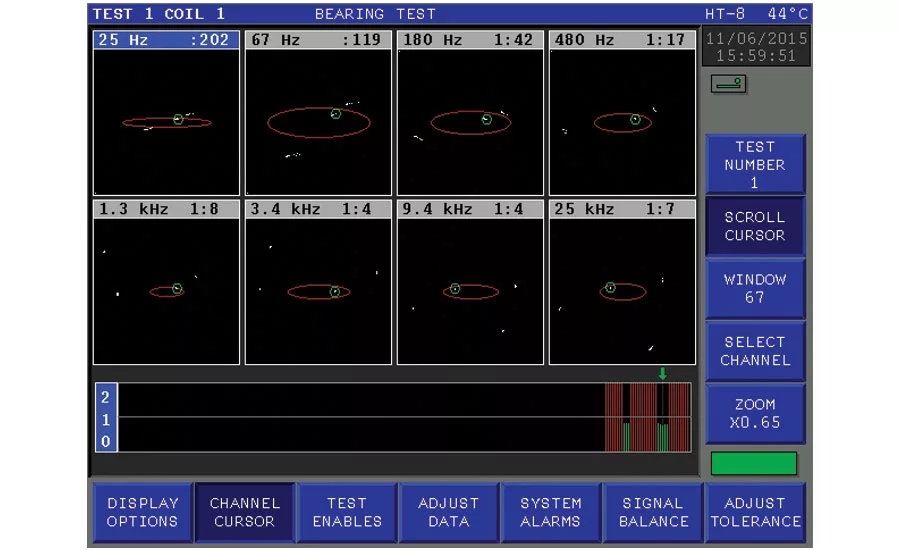The height and width of the screenshot is (550, 900).
Task: Click the Zoom X0.65 button
Action: pos(755,413)
